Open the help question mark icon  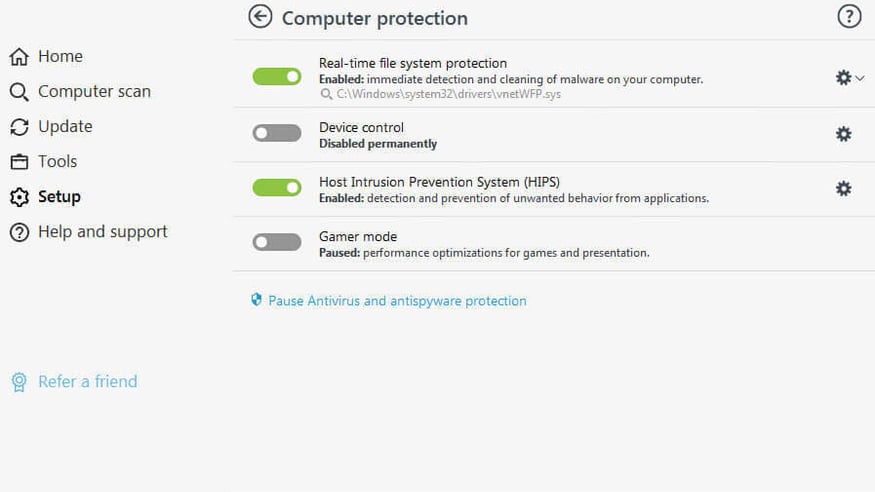[848, 16]
